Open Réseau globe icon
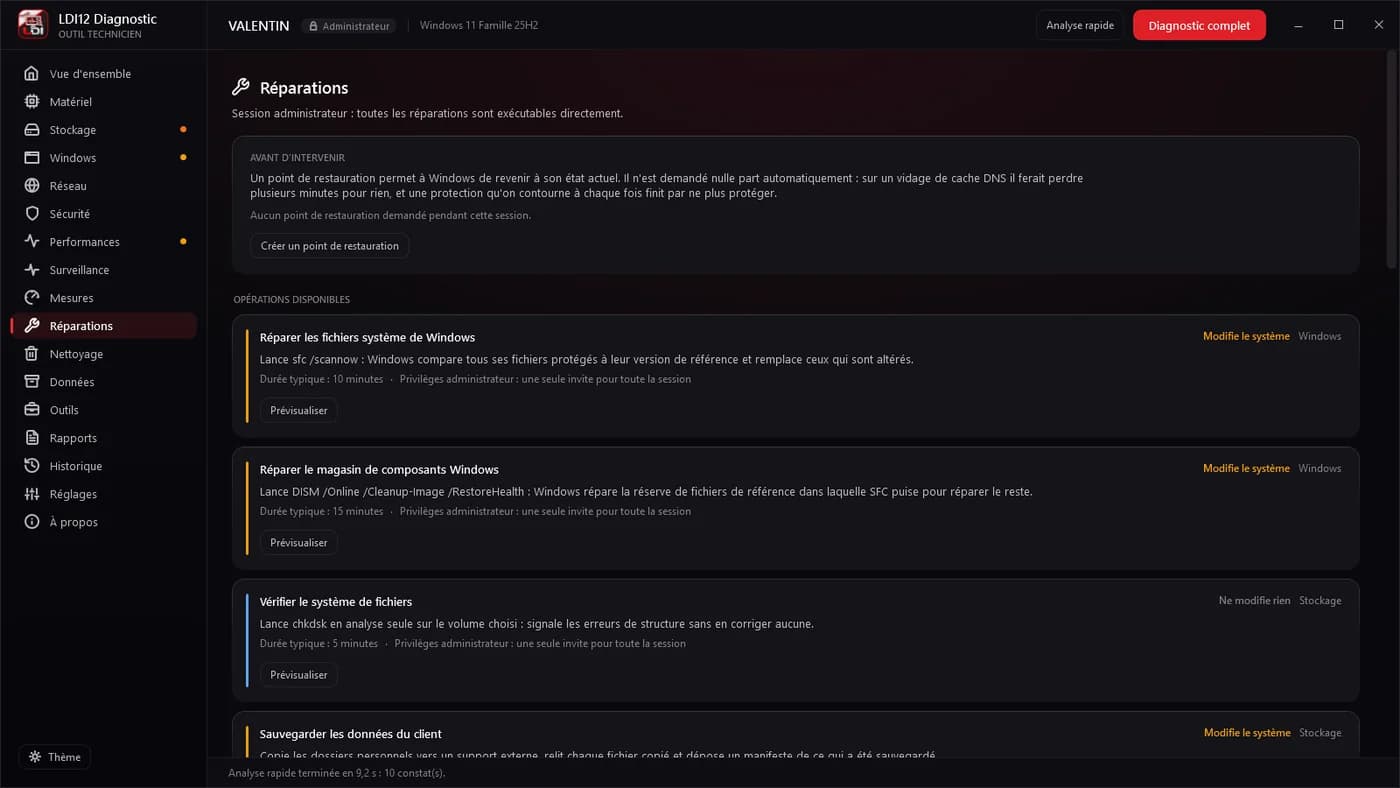 click(x=32, y=186)
